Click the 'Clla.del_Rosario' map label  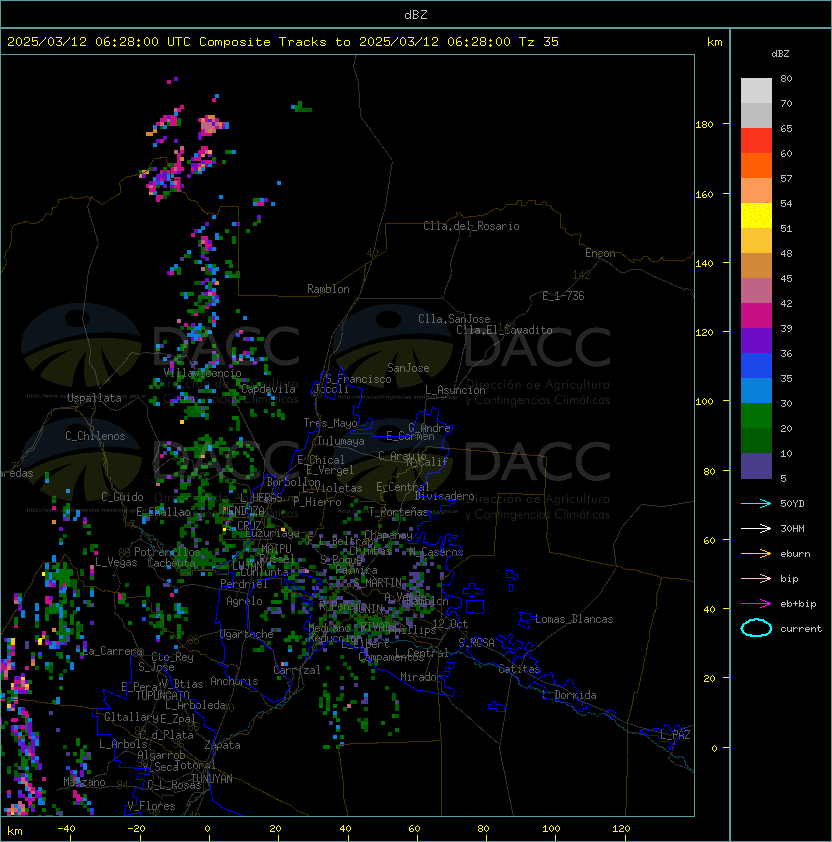point(471,226)
